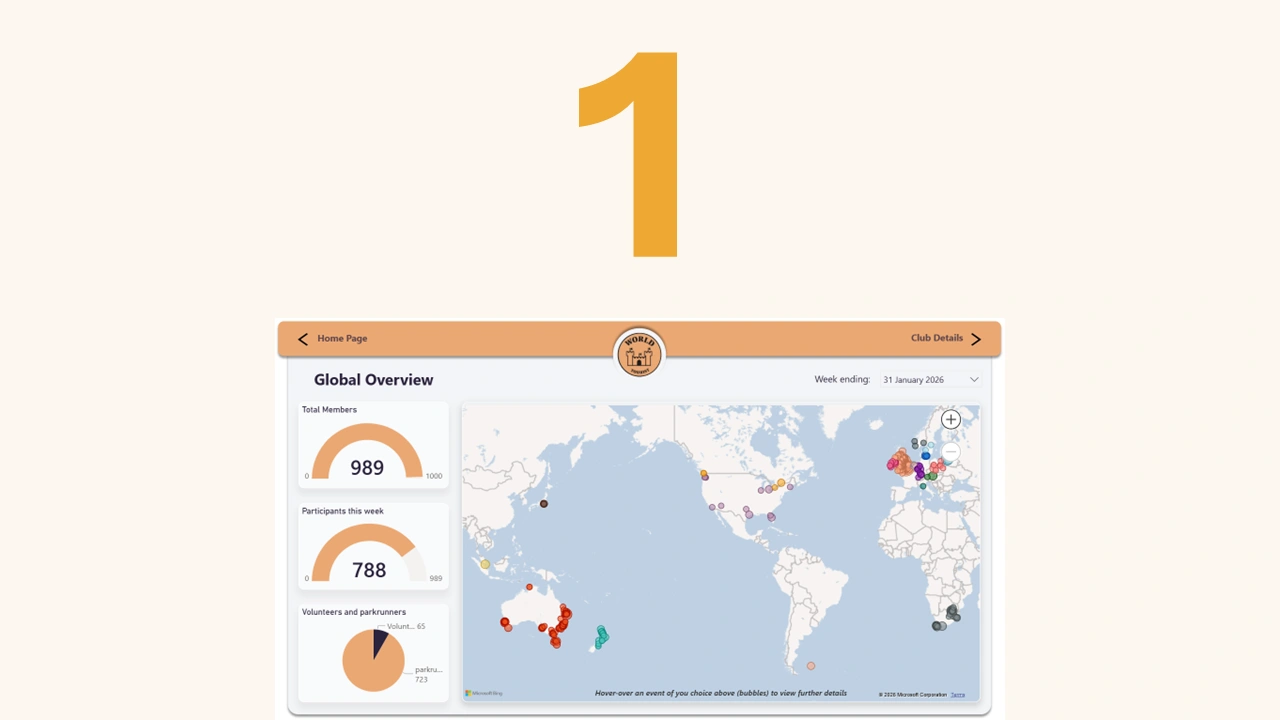Select the dark brown bubble over Japan
Viewport: 1280px width, 720px height.
[x=544, y=504]
